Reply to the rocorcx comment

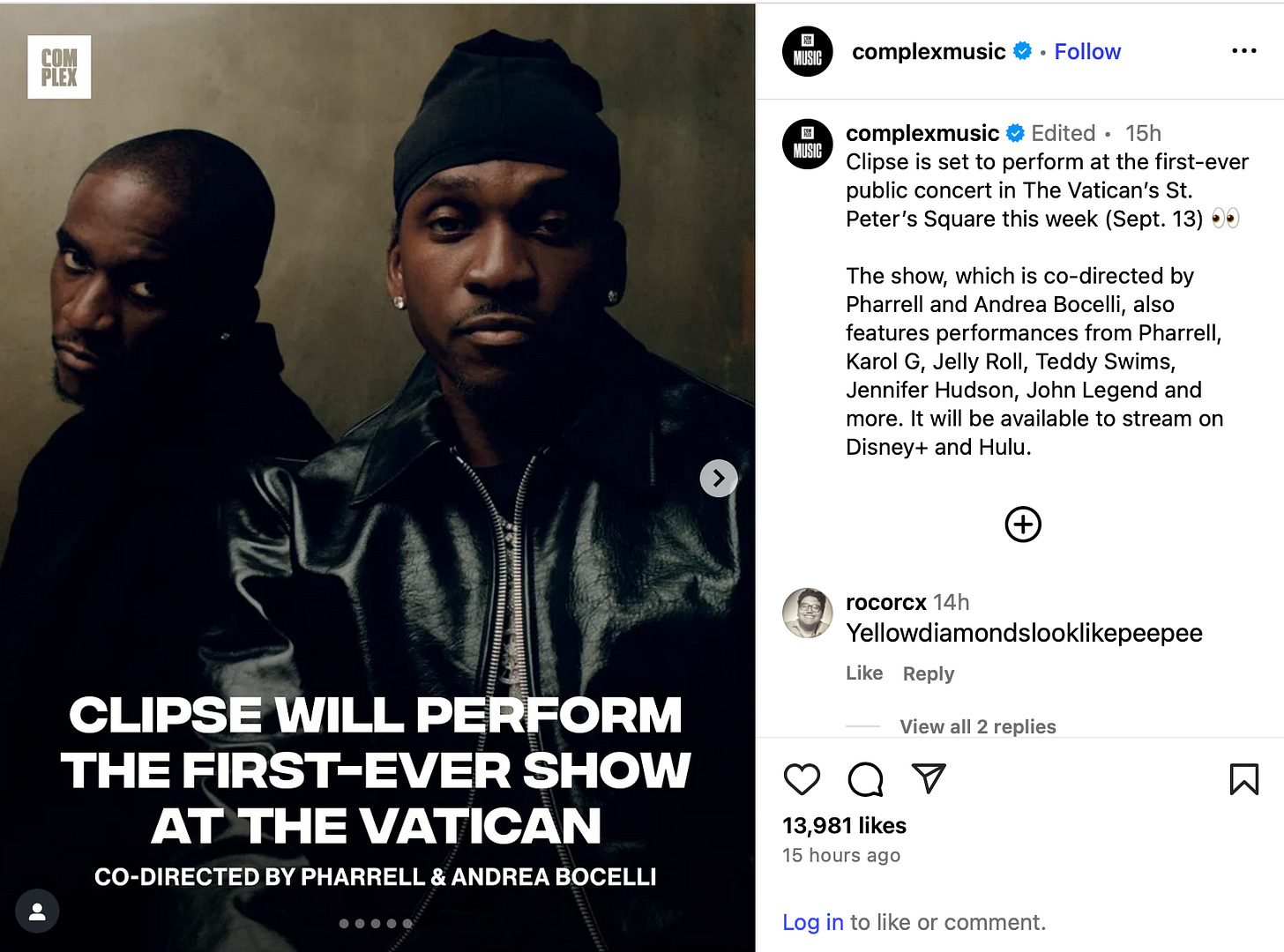pyautogui.click(x=929, y=673)
